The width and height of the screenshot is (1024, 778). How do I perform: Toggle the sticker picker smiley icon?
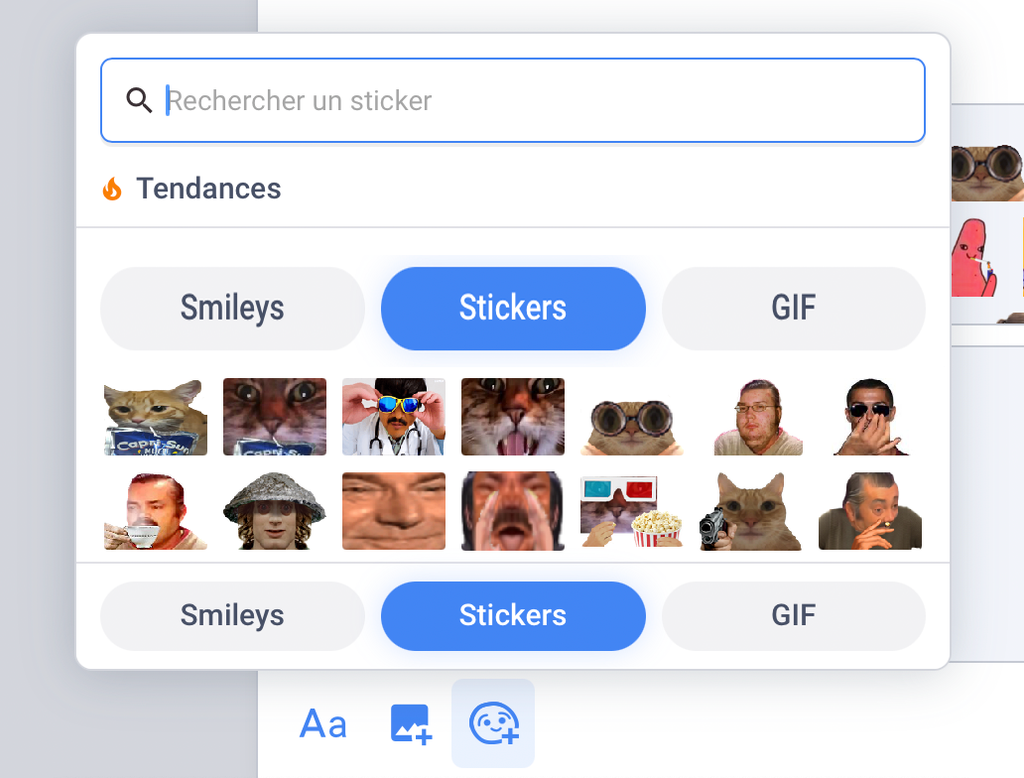[x=493, y=724]
